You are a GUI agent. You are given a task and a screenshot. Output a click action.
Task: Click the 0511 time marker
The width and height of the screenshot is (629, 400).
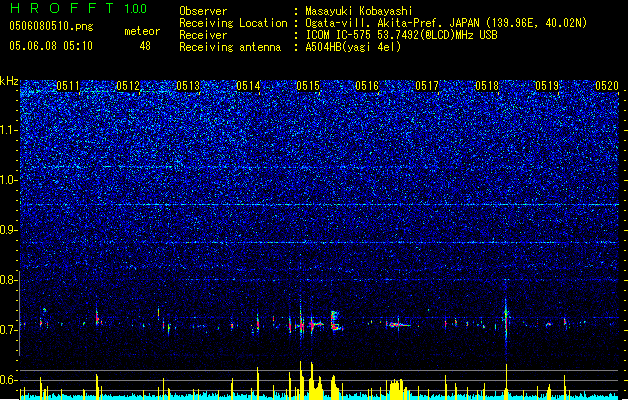68,86
